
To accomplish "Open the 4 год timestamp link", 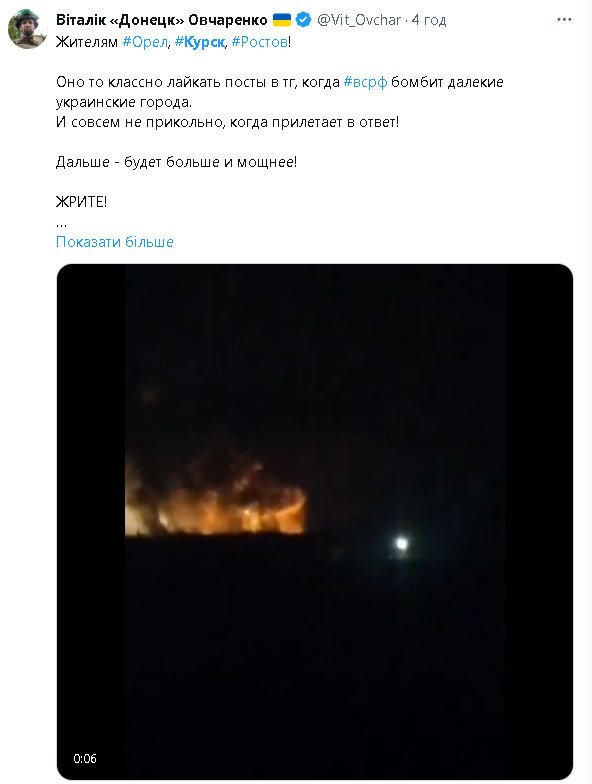I will pyautogui.click(x=429, y=20).
